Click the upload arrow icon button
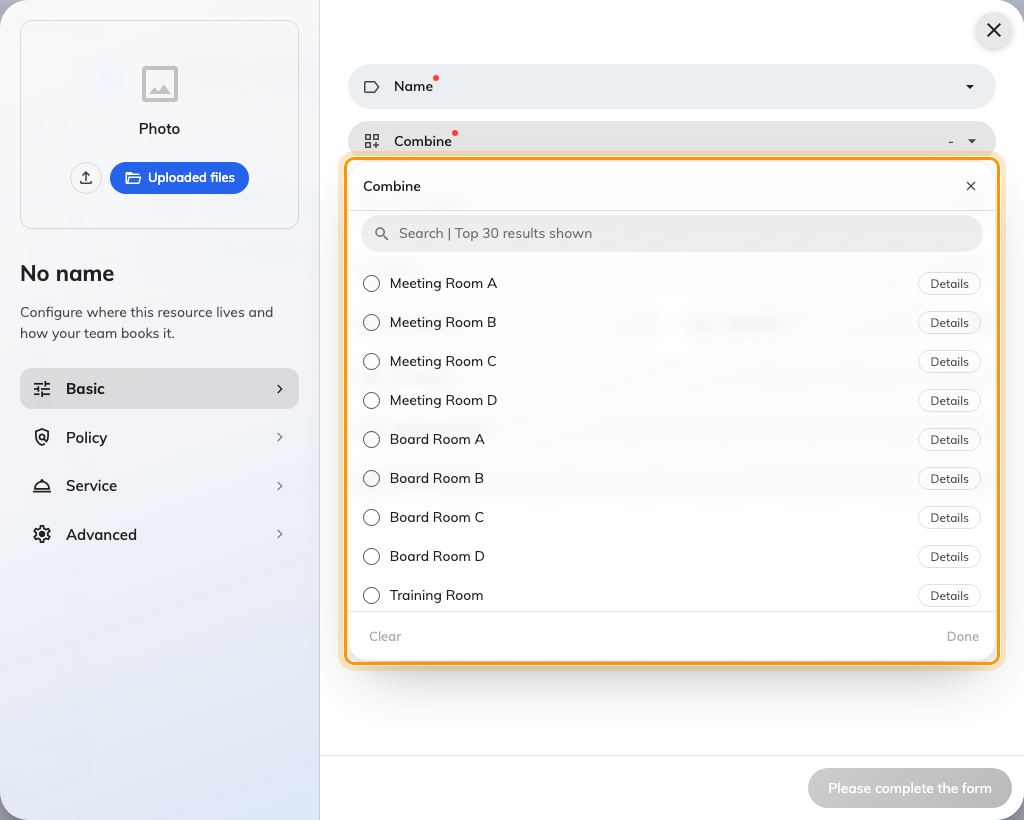 [86, 178]
